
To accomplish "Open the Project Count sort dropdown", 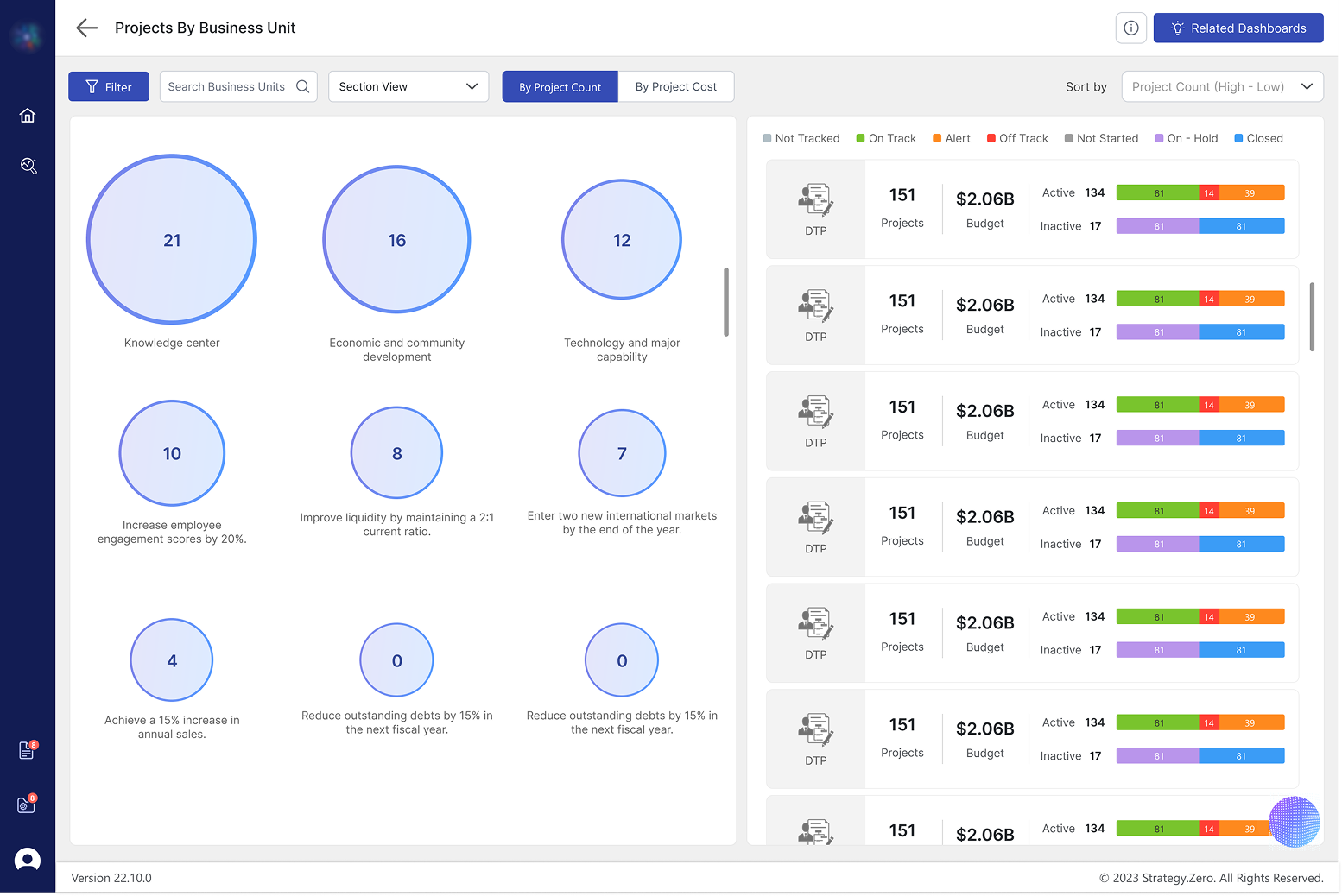I will pyautogui.click(x=1221, y=86).
